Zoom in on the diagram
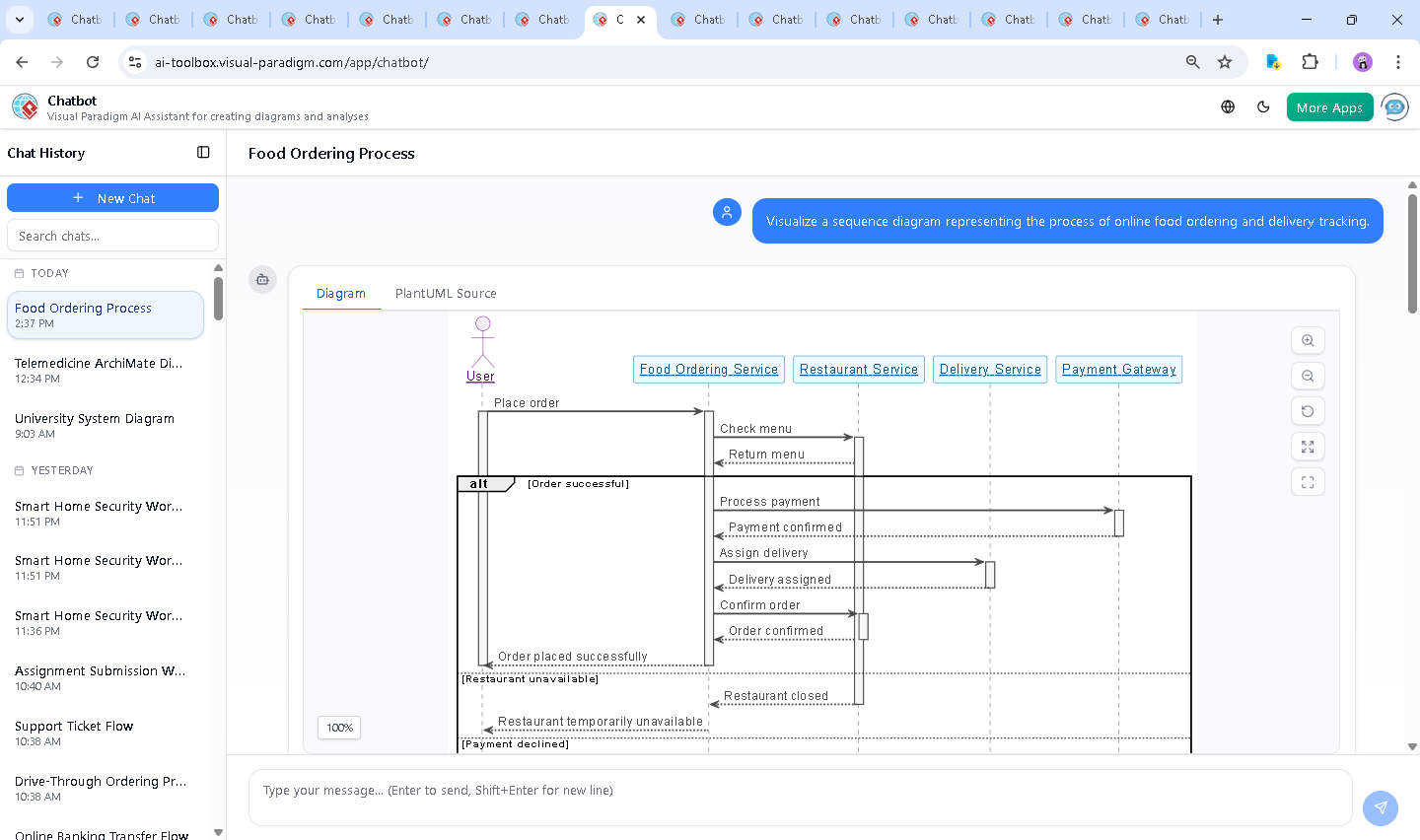 coord(1308,340)
